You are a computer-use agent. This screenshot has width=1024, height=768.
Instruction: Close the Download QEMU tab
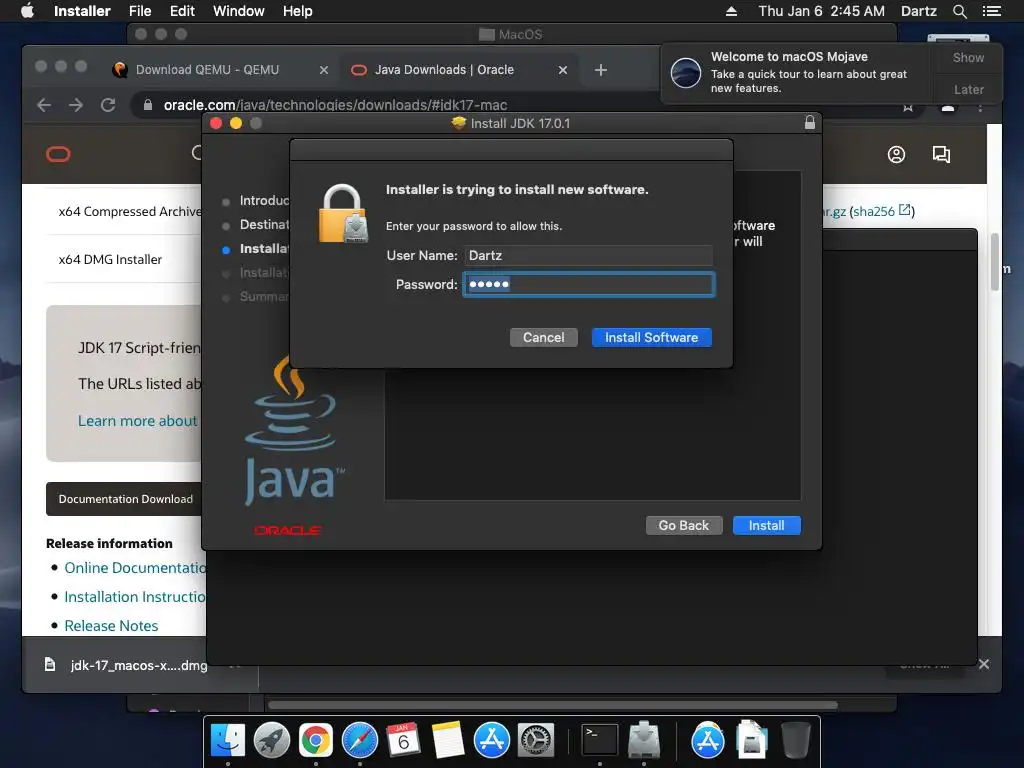point(323,70)
